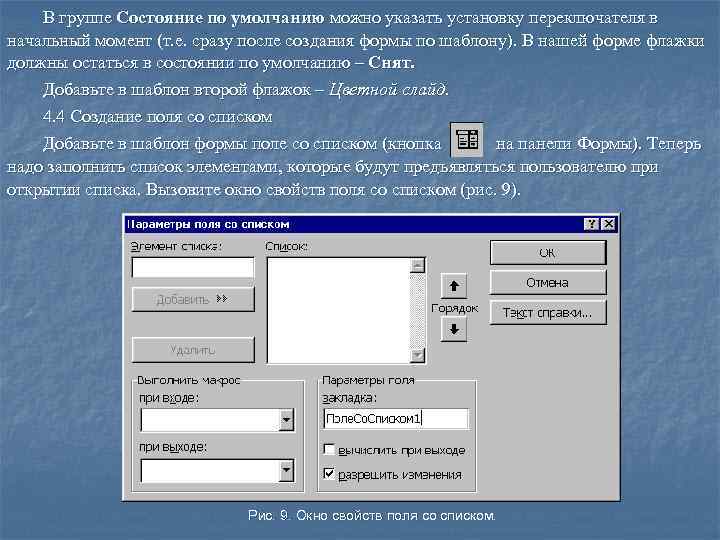Click the heading 4.4 Создание поля со списком
This screenshot has width=720, height=540.
158,117
